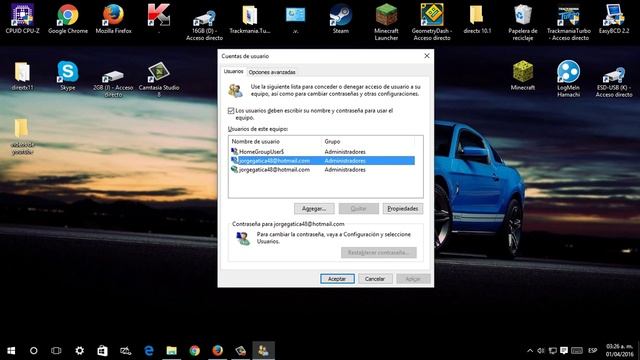This screenshot has width=640, height=360.
Task: Select the Minecraft block icon below Papelera
Action: (x=522, y=76)
